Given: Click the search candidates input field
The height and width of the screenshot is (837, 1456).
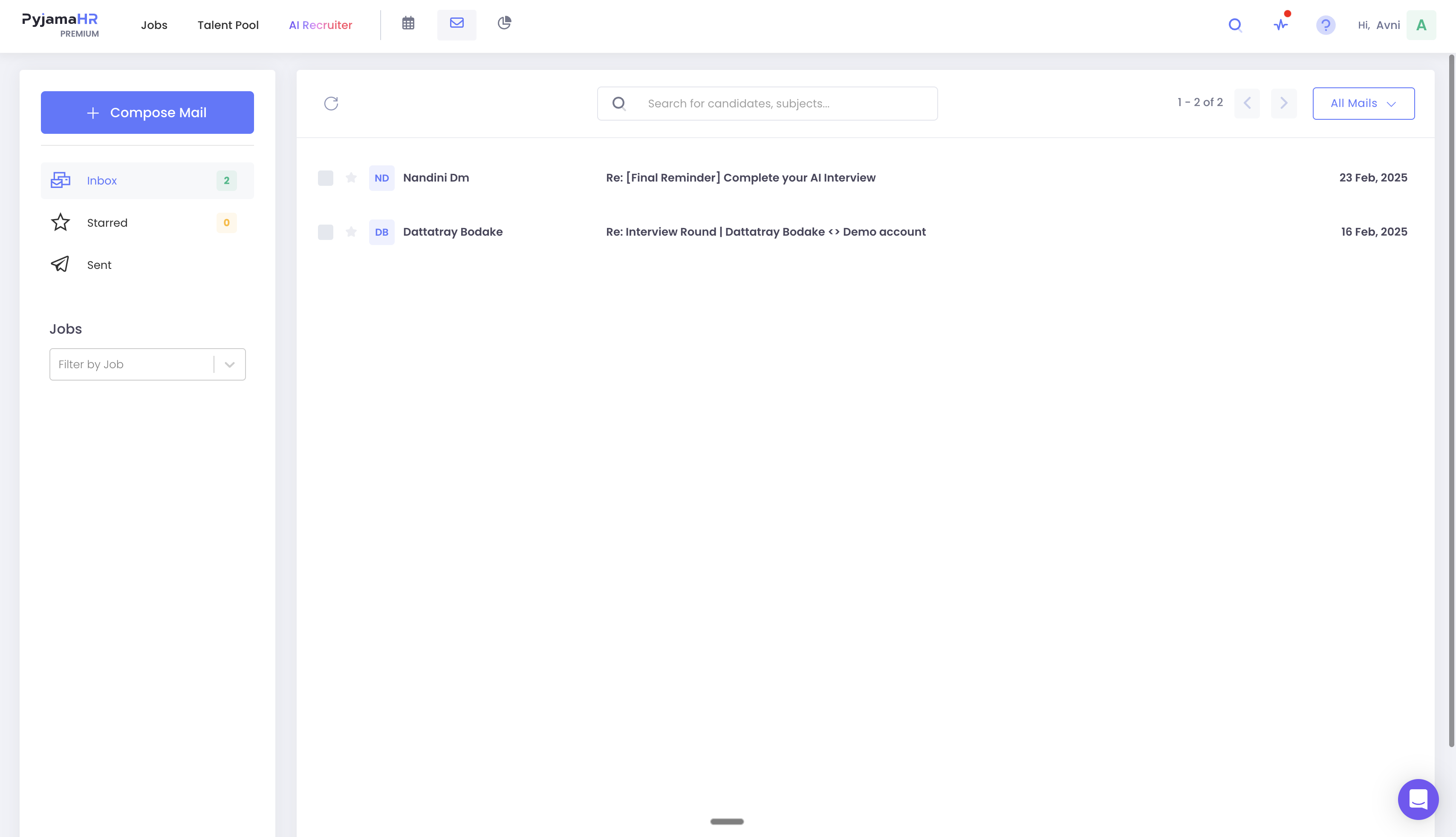Looking at the screenshot, I should pyautogui.click(x=767, y=104).
